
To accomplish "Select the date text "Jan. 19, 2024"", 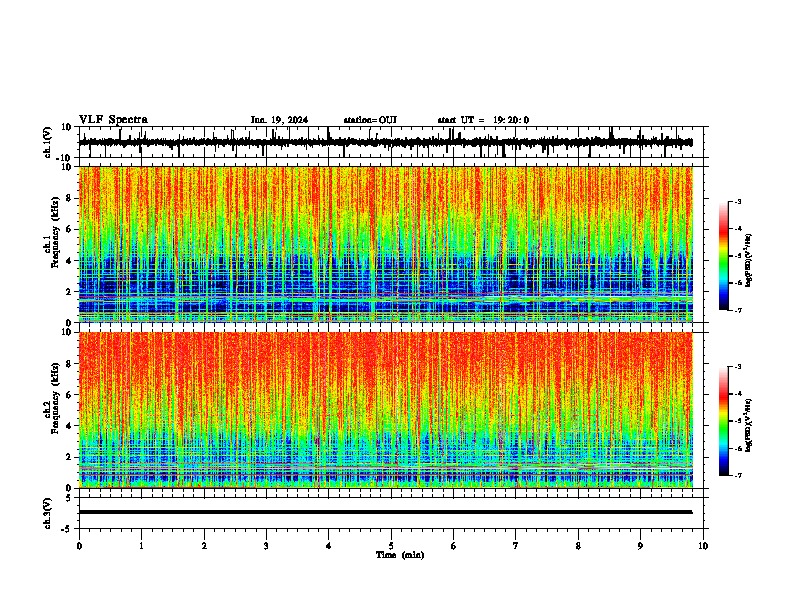I will point(279,120).
